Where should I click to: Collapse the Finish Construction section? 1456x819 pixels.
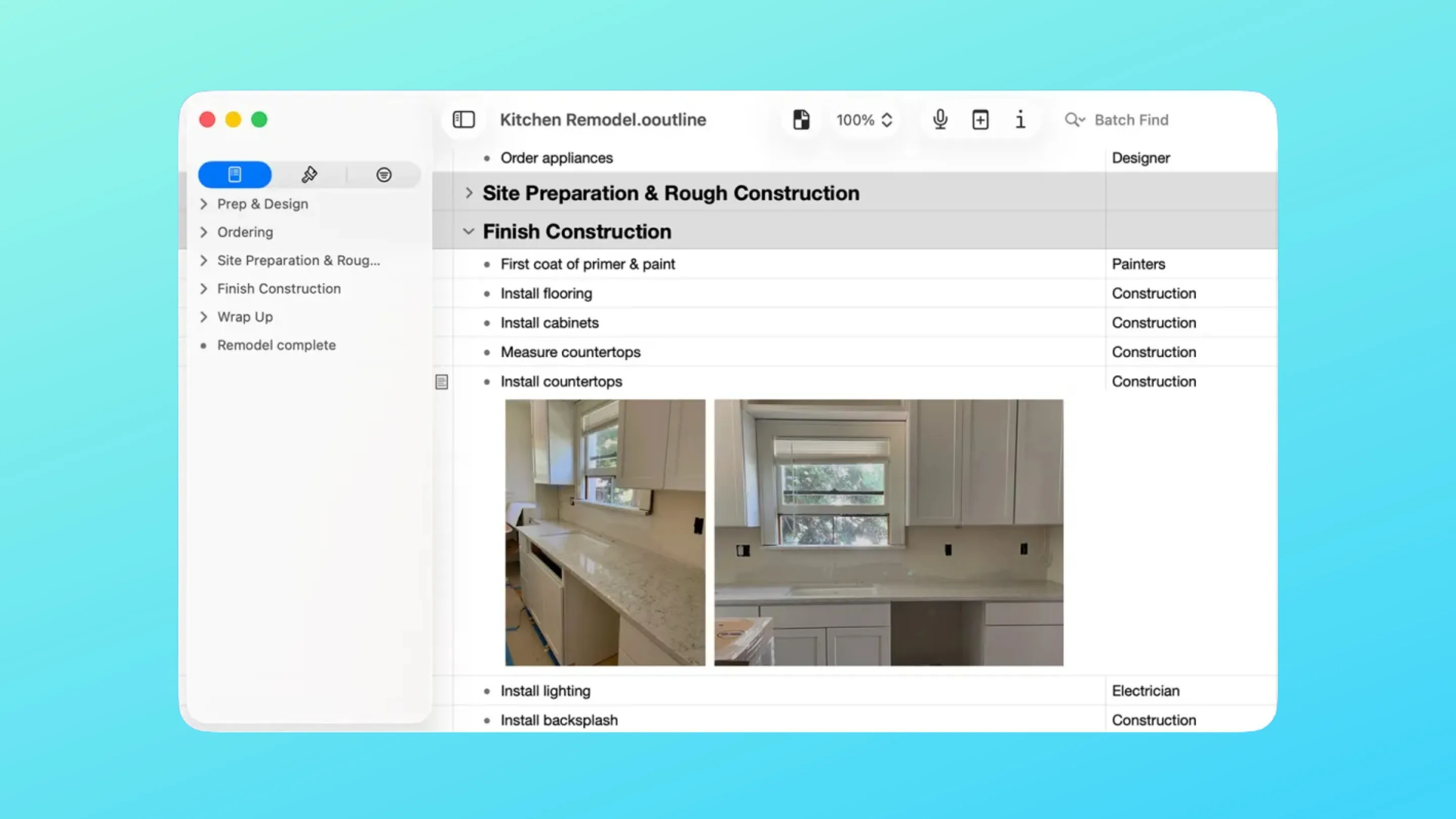pyautogui.click(x=469, y=232)
